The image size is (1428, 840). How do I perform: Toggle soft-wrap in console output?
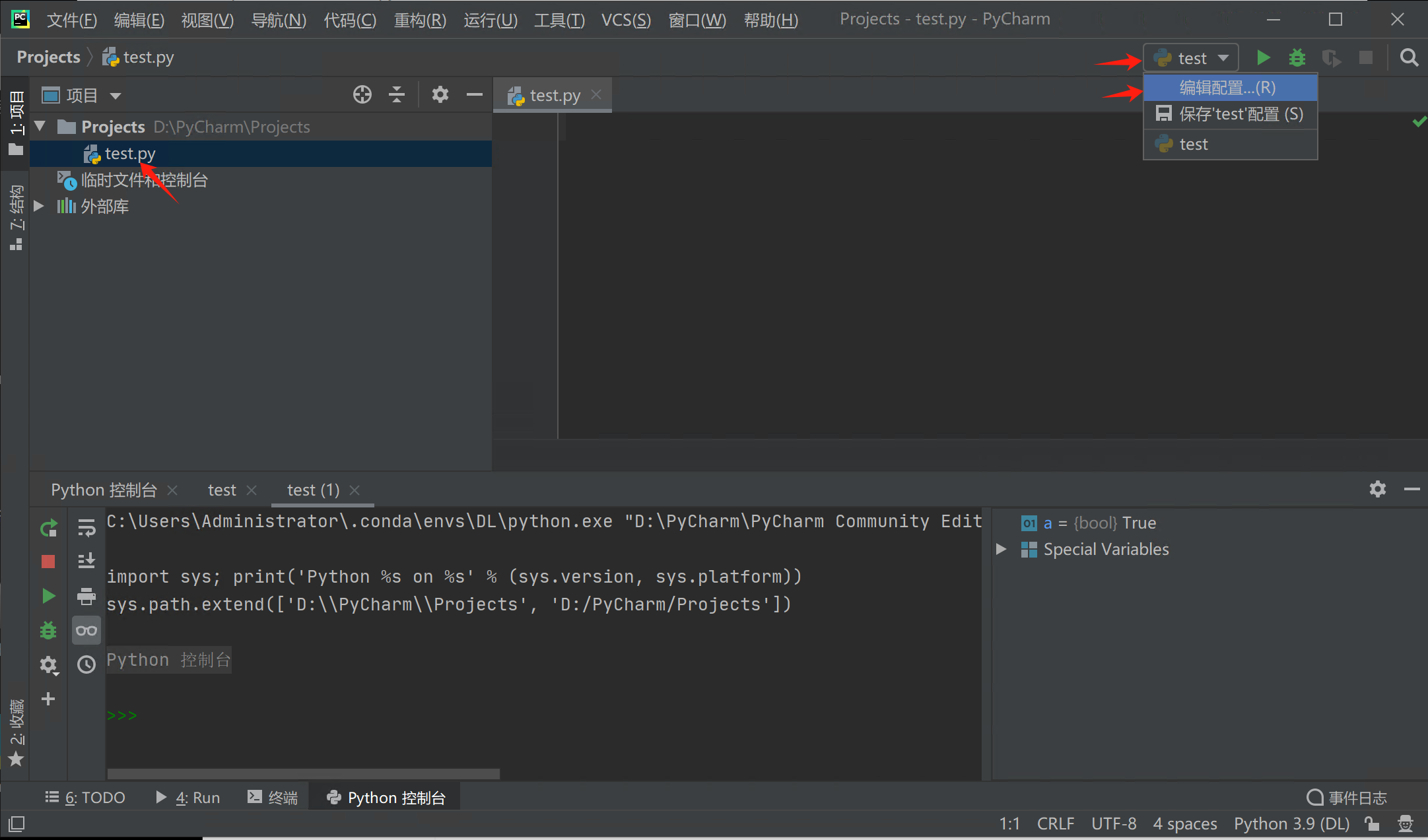tap(86, 528)
